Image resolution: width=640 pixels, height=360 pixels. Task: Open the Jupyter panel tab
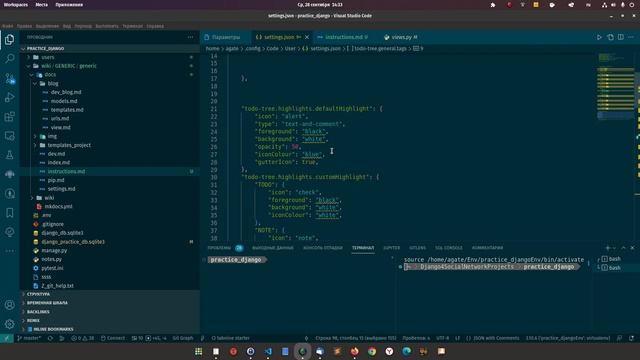pyautogui.click(x=391, y=248)
